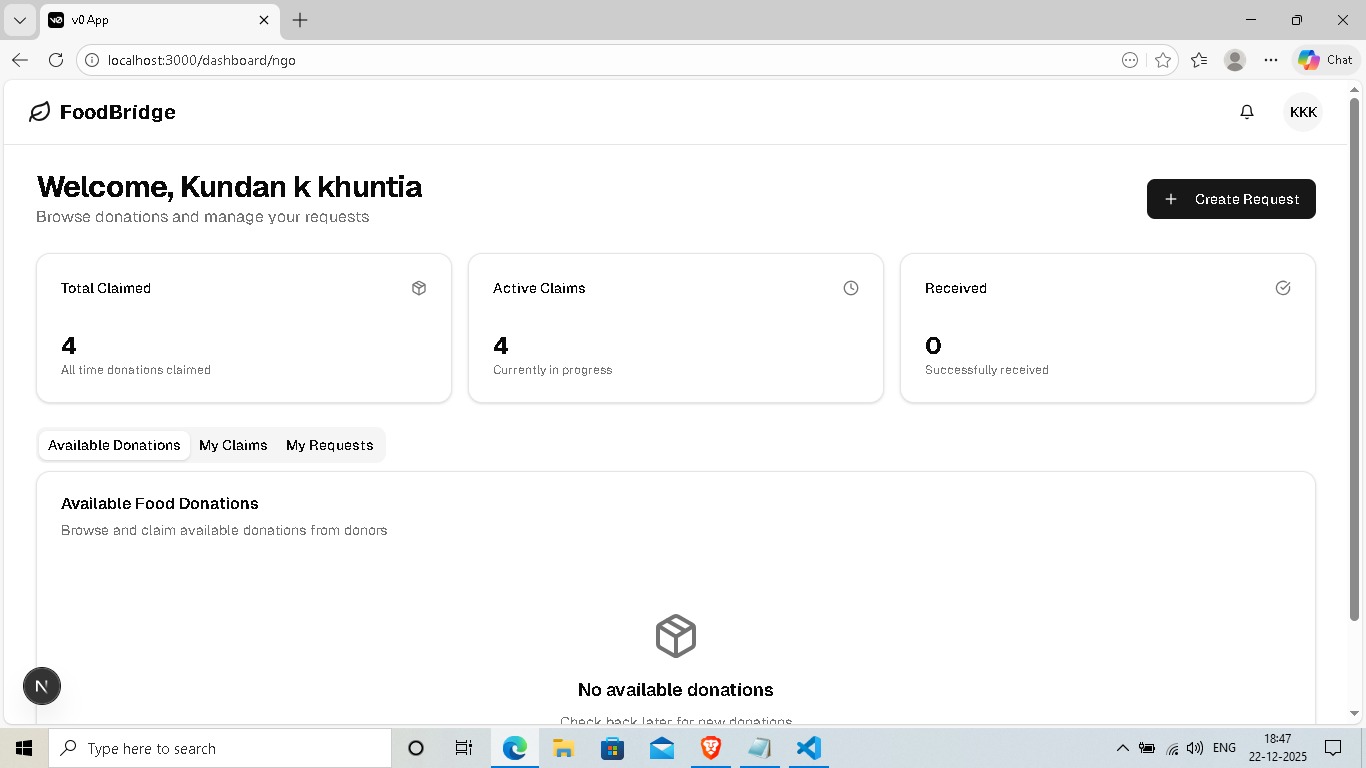Image resolution: width=1366 pixels, height=768 pixels.
Task: Click the Create Request button
Action: pyautogui.click(x=1231, y=199)
